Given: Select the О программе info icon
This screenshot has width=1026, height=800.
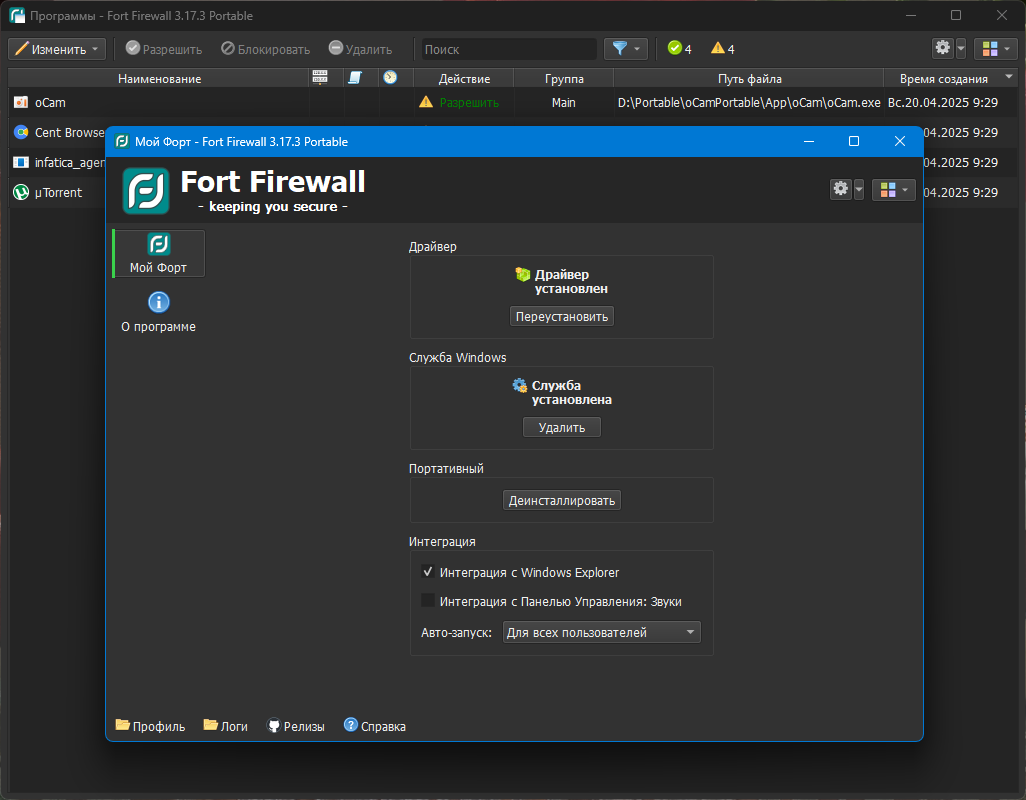Looking at the screenshot, I should [158, 302].
